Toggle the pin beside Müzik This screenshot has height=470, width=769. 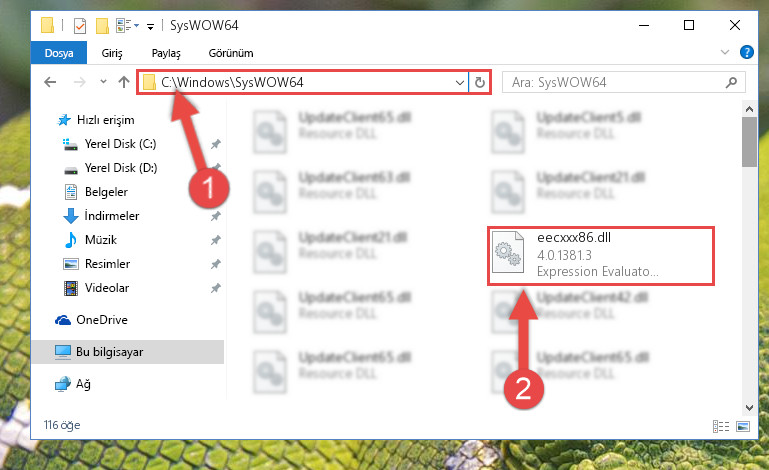215,240
